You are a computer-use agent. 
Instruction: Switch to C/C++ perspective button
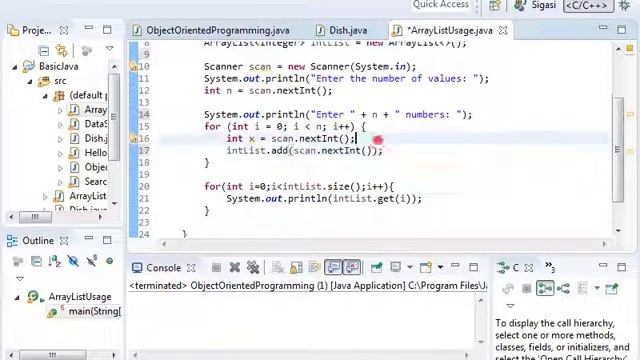[x=588, y=5]
